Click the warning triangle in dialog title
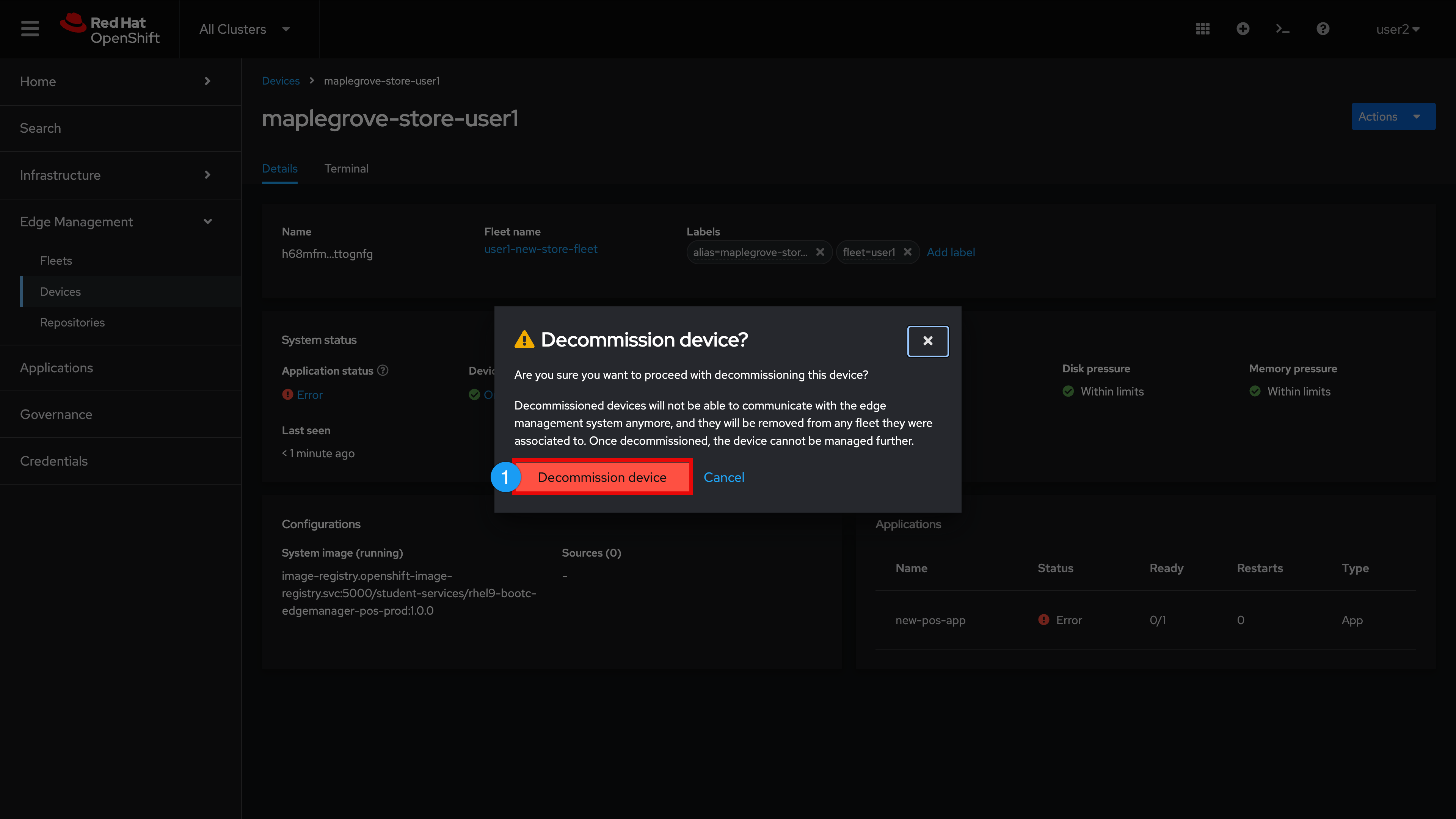The height and width of the screenshot is (819, 1456). 524,339
